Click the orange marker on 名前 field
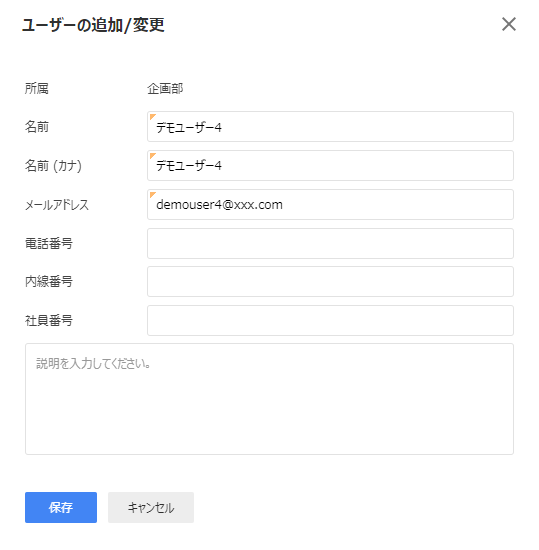 tap(152, 116)
